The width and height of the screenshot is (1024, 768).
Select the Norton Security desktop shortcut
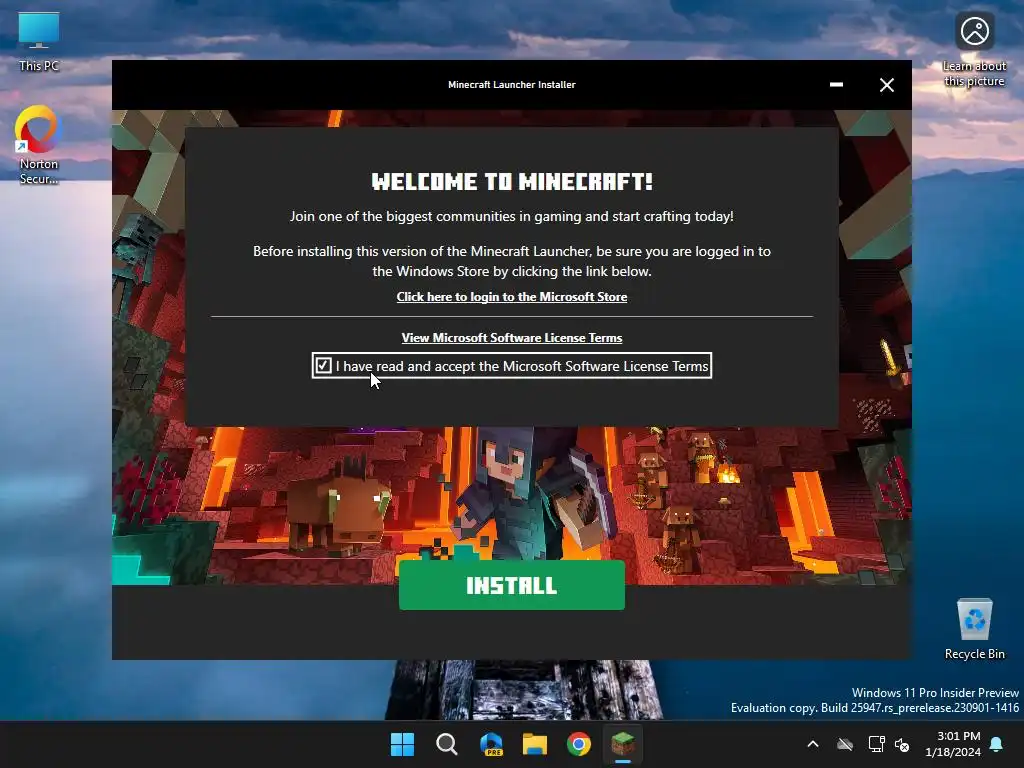click(x=39, y=146)
